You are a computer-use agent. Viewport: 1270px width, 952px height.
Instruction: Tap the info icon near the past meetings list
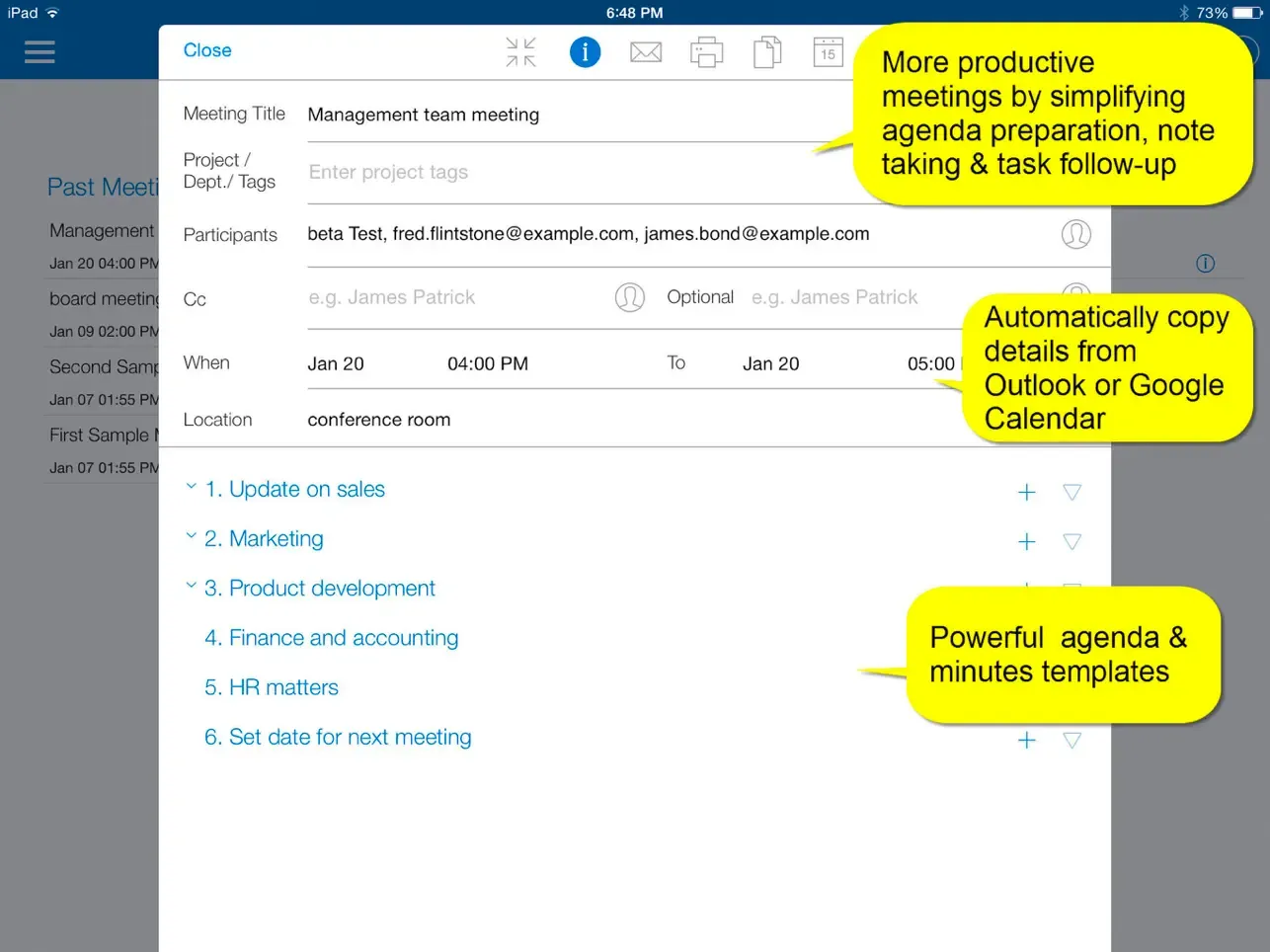(1205, 264)
